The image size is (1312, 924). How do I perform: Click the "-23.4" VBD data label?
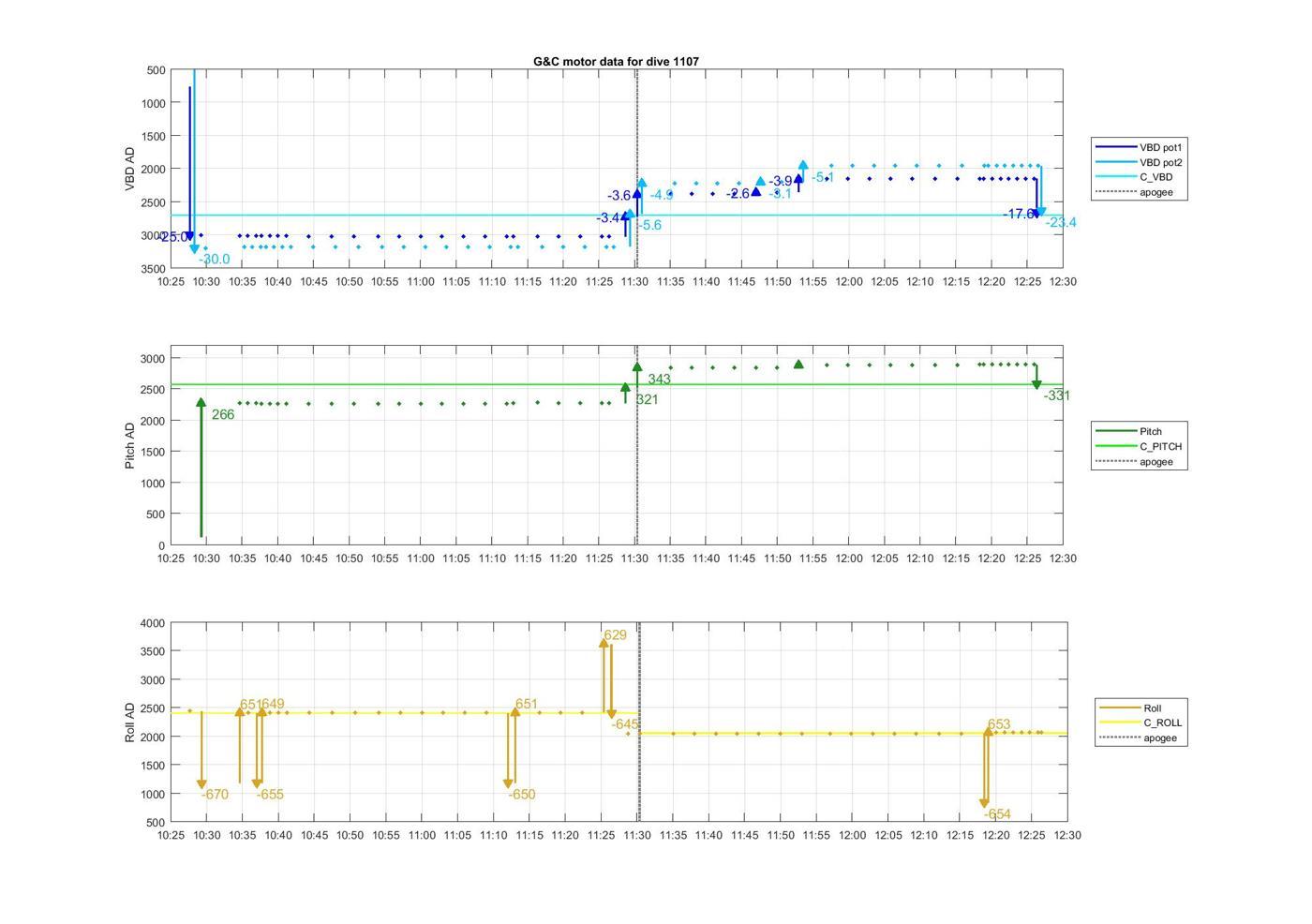[x=1061, y=222]
